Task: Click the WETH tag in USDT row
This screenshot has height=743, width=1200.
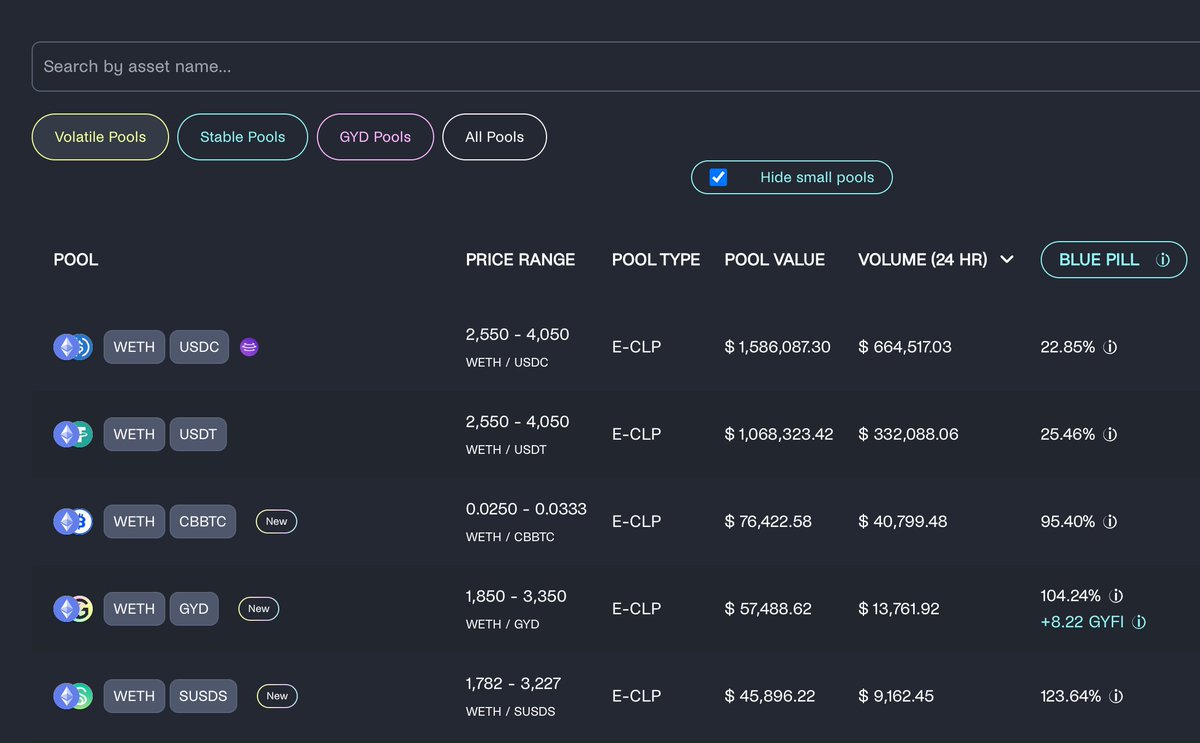Action: pos(134,434)
